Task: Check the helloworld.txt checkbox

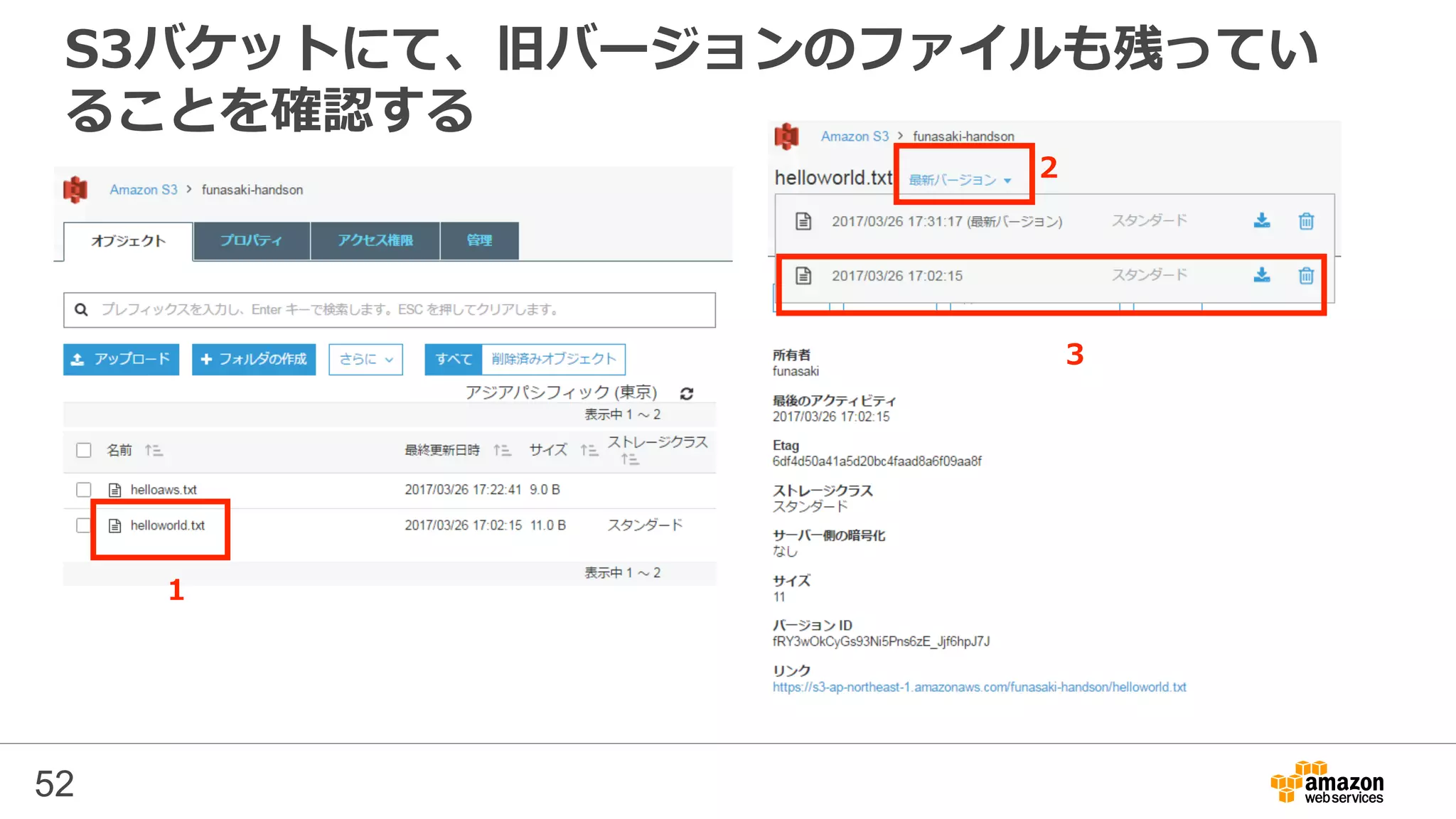Action: tap(84, 525)
